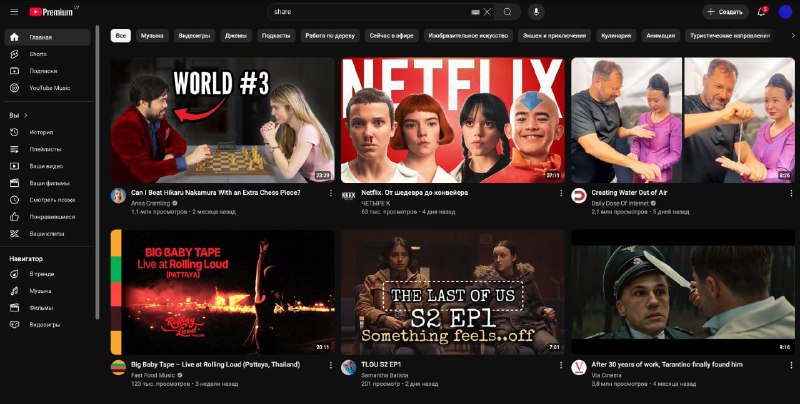Screen dimensions: 800x404
Task: Open options menu for Netflix video
Action: point(561,193)
